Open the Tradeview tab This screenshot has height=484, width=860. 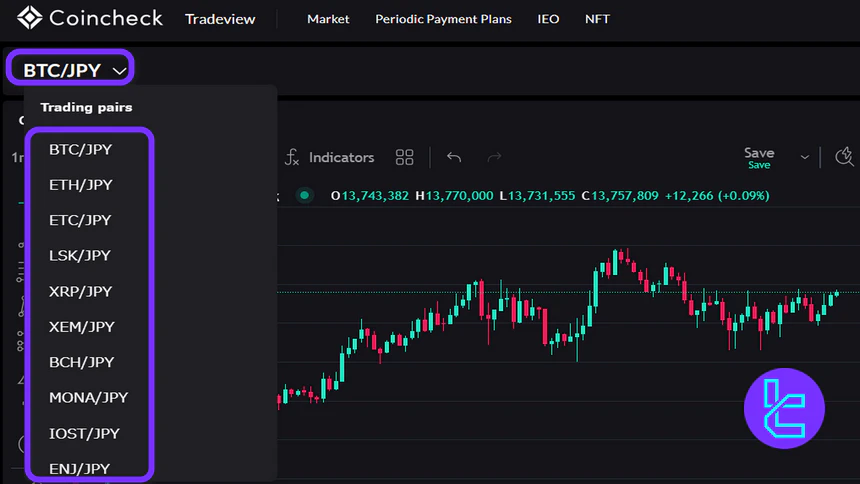pos(220,19)
